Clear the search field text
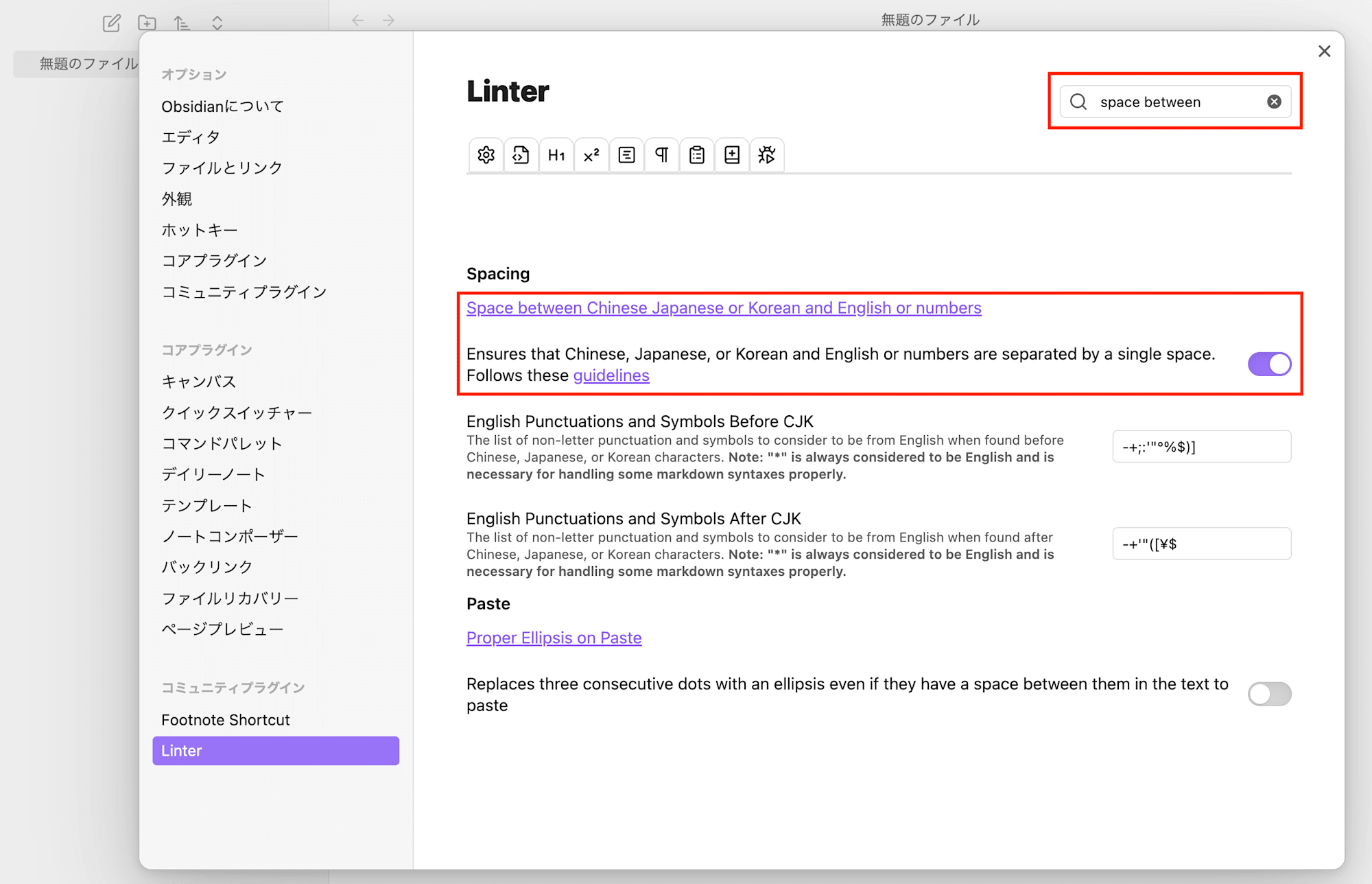 pos(1274,102)
